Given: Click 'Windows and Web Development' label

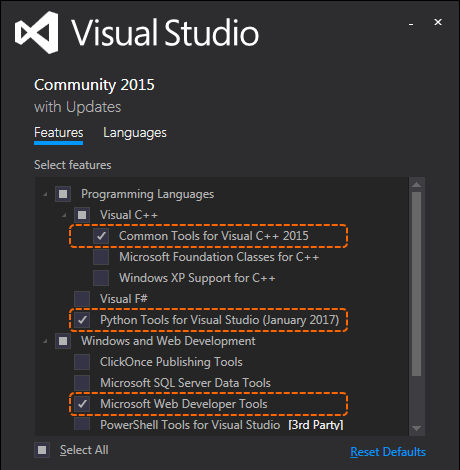Looking at the screenshot, I should click(168, 341).
